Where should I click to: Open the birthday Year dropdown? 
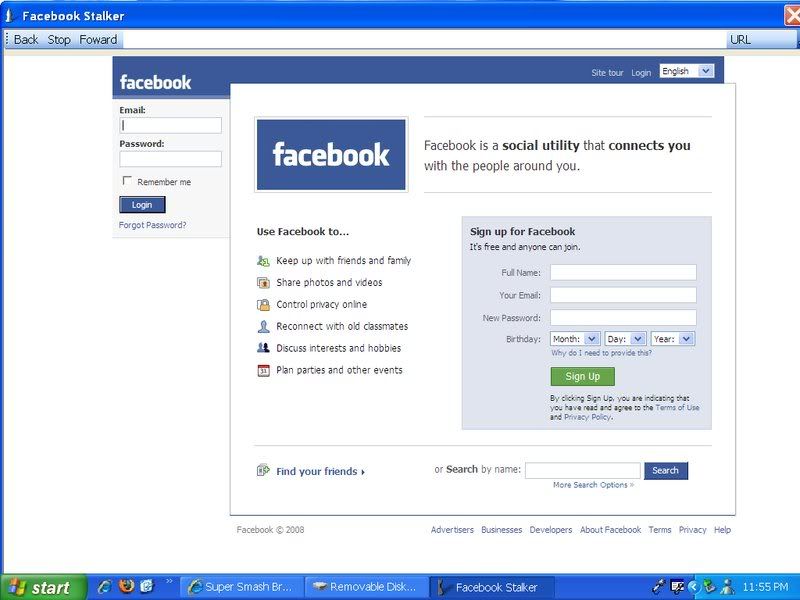(673, 339)
